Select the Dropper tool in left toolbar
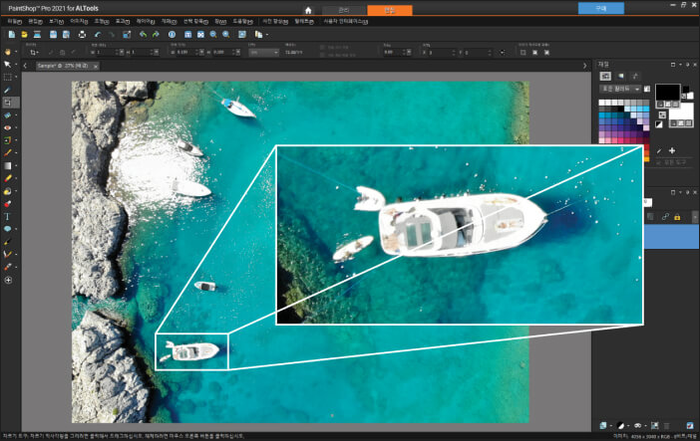The height and width of the screenshot is (441, 700). (x=8, y=90)
